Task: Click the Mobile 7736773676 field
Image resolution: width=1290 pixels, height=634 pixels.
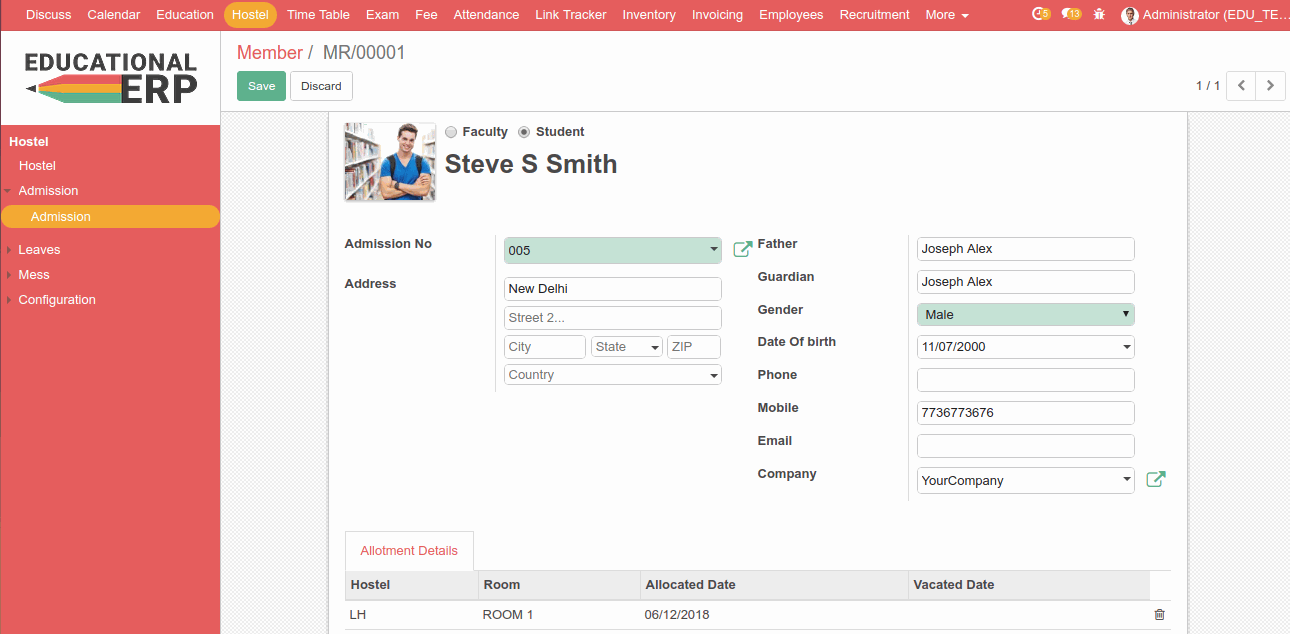Action: (x=1026, y=413)
